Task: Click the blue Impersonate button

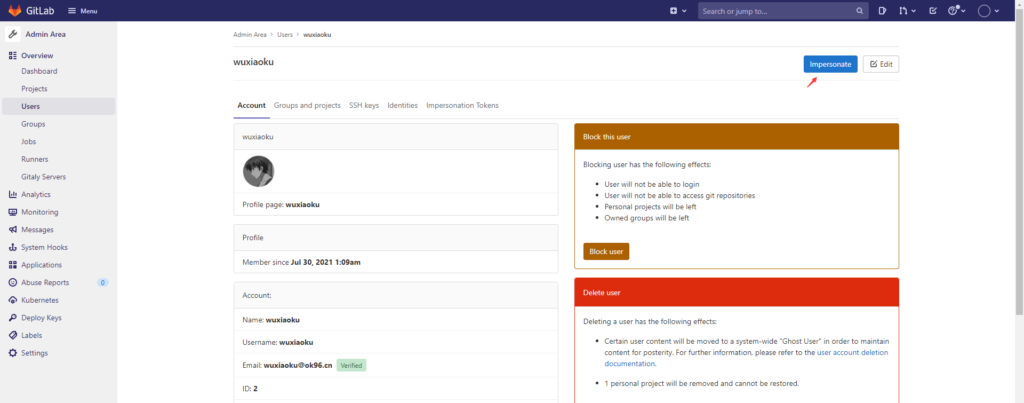Action: (830, 64)
